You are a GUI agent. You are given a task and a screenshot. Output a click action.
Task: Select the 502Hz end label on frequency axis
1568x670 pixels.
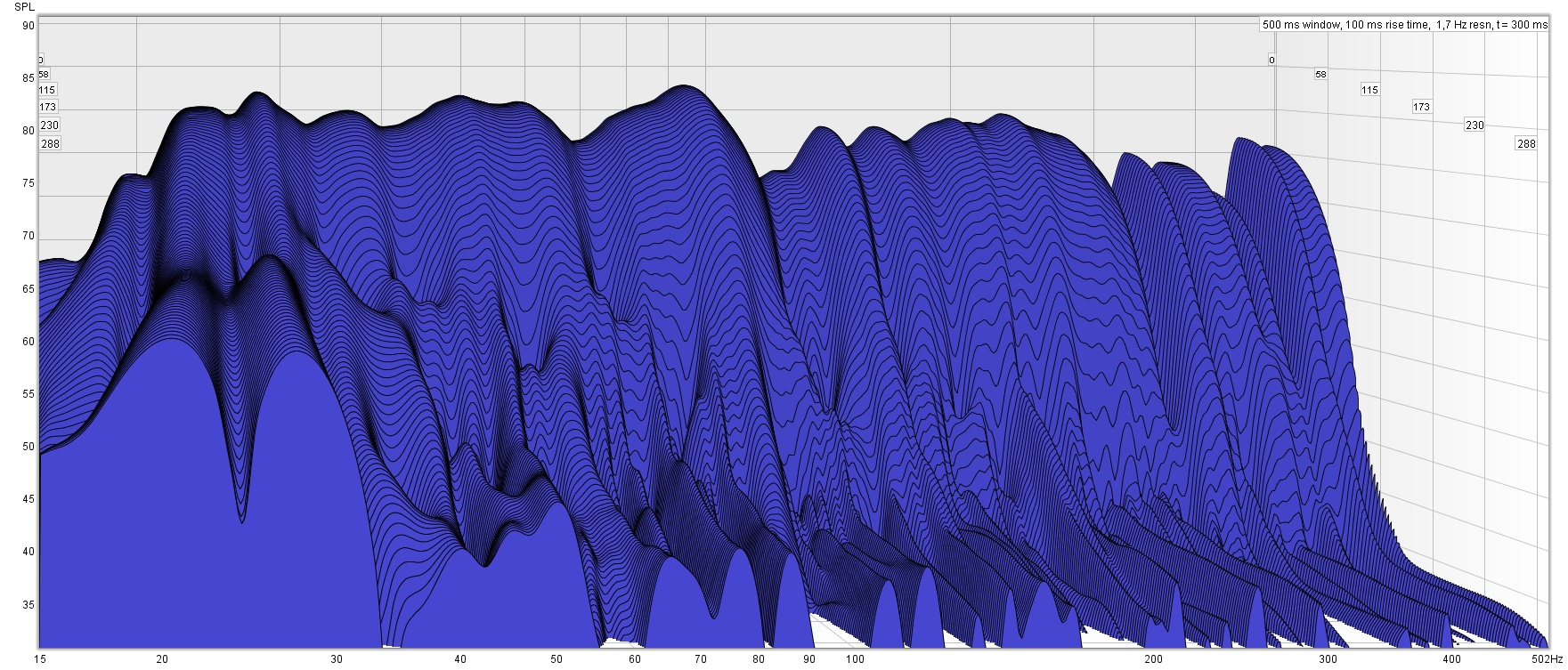click(x=1548, y=659)
